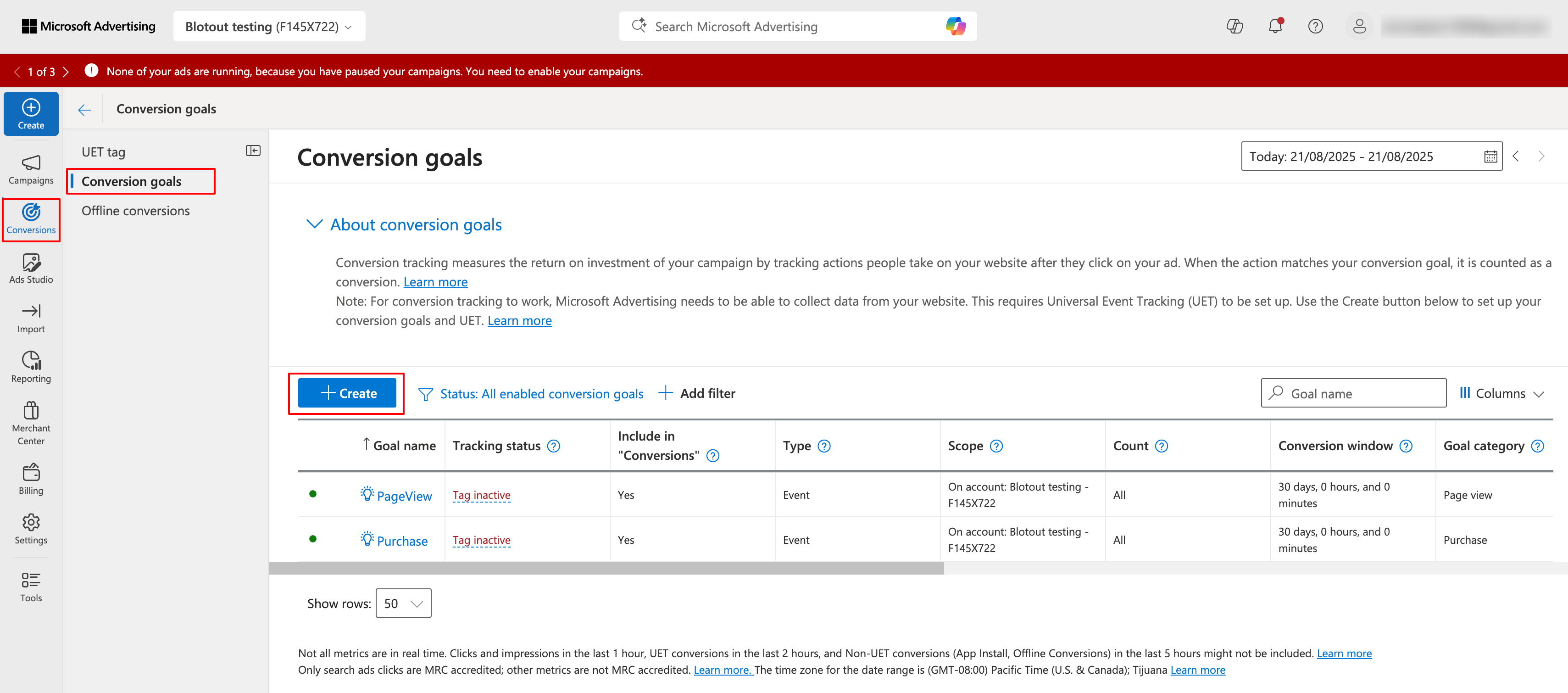Open the Campaigns megaphone icon
This screenshot has height=693, width=1568.
pos(31,163)
